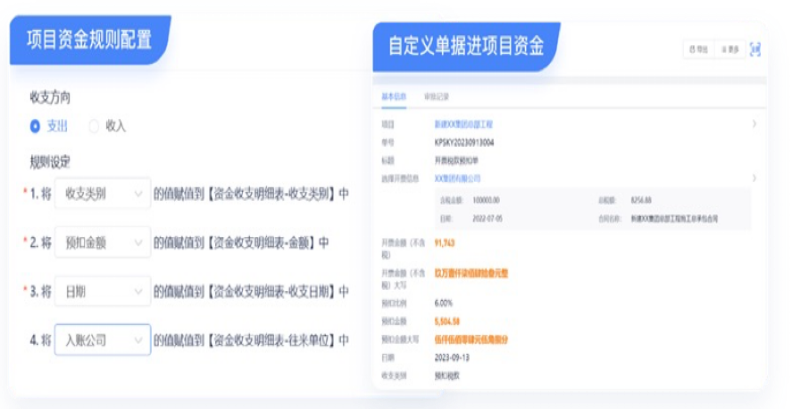
Task: Click the 自定义单据进项目资金 header banner
Action: tap(466, 44)
